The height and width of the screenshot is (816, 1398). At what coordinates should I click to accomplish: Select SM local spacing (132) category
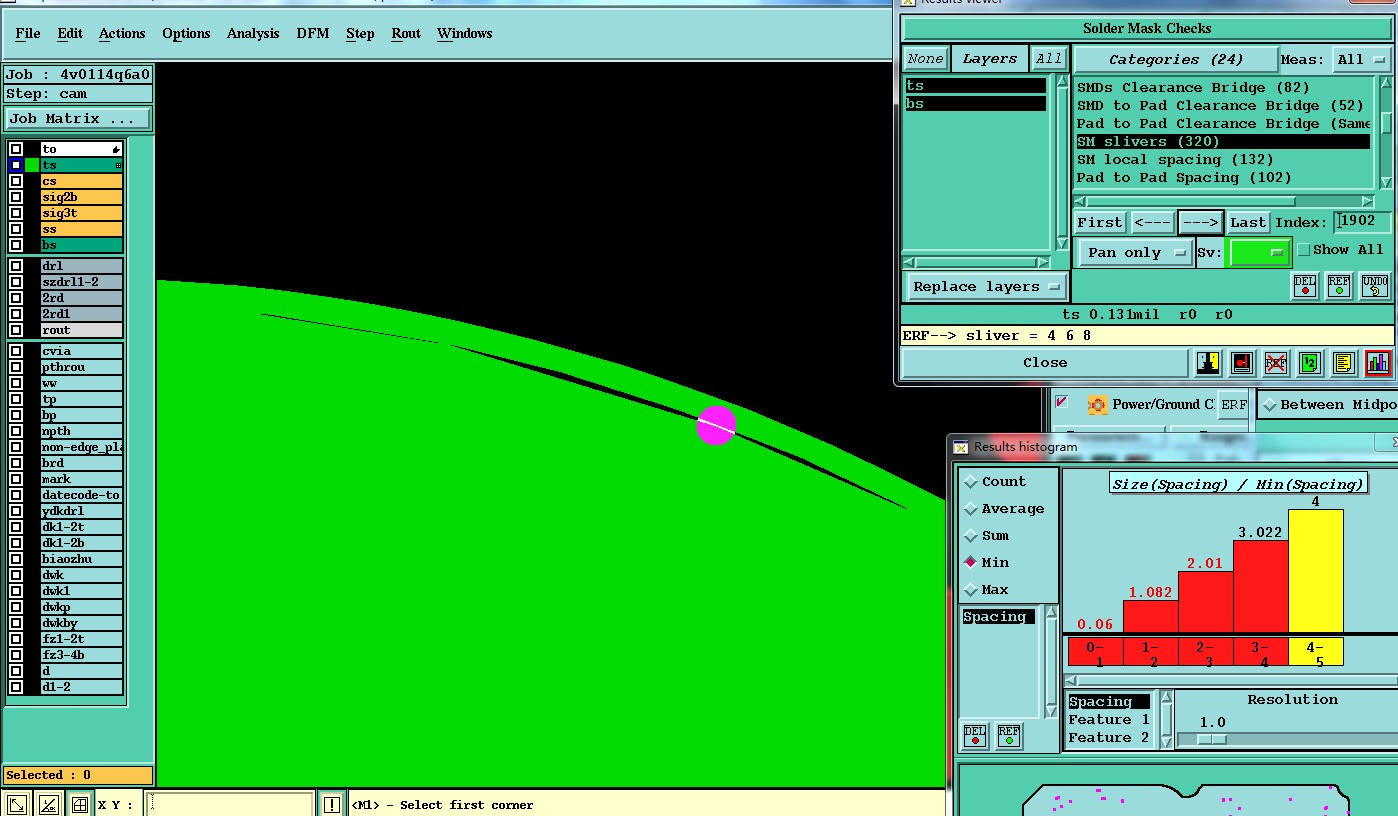1223,160
